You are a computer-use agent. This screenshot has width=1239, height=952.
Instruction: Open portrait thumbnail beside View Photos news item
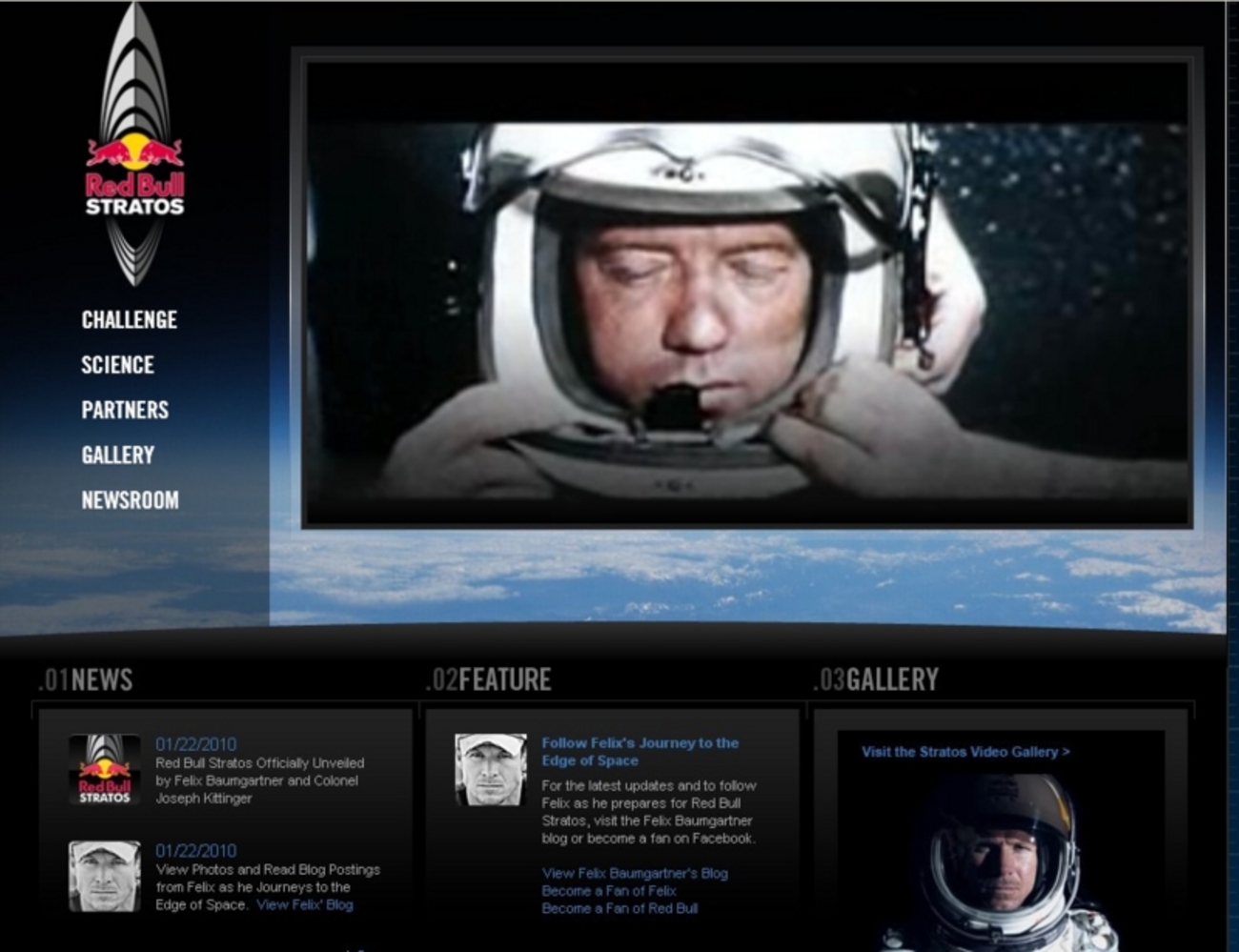point(105,876)
